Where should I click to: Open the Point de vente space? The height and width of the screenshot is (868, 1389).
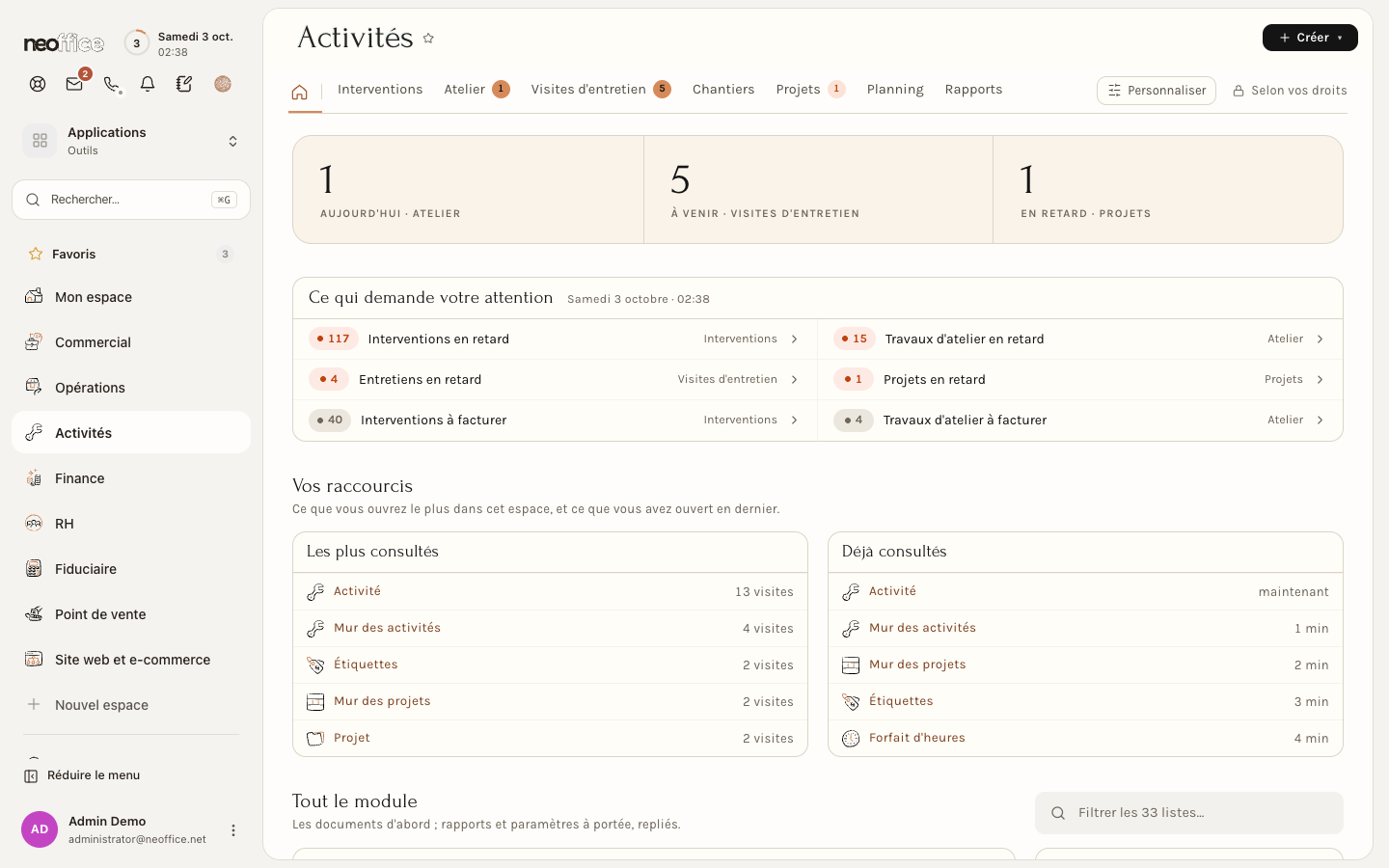131,614
